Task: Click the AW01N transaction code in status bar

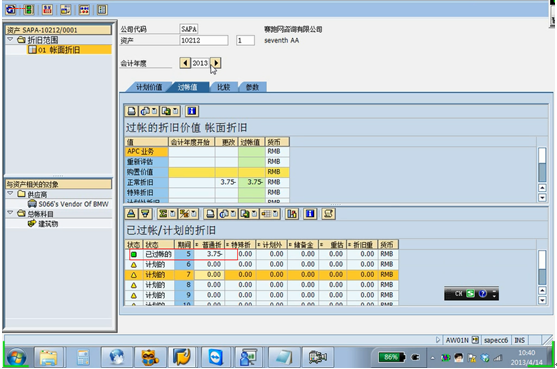Action: [457, 340]
